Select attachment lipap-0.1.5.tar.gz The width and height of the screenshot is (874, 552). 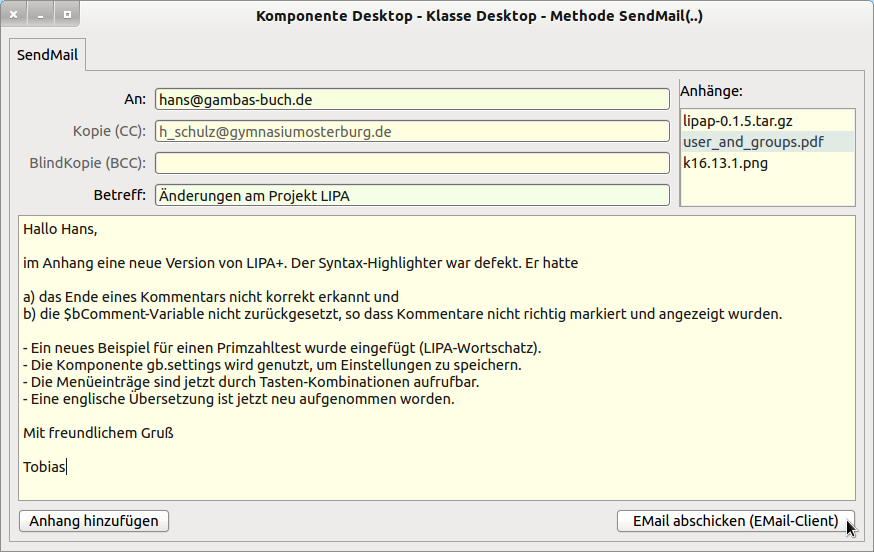[x=737, y=121]
